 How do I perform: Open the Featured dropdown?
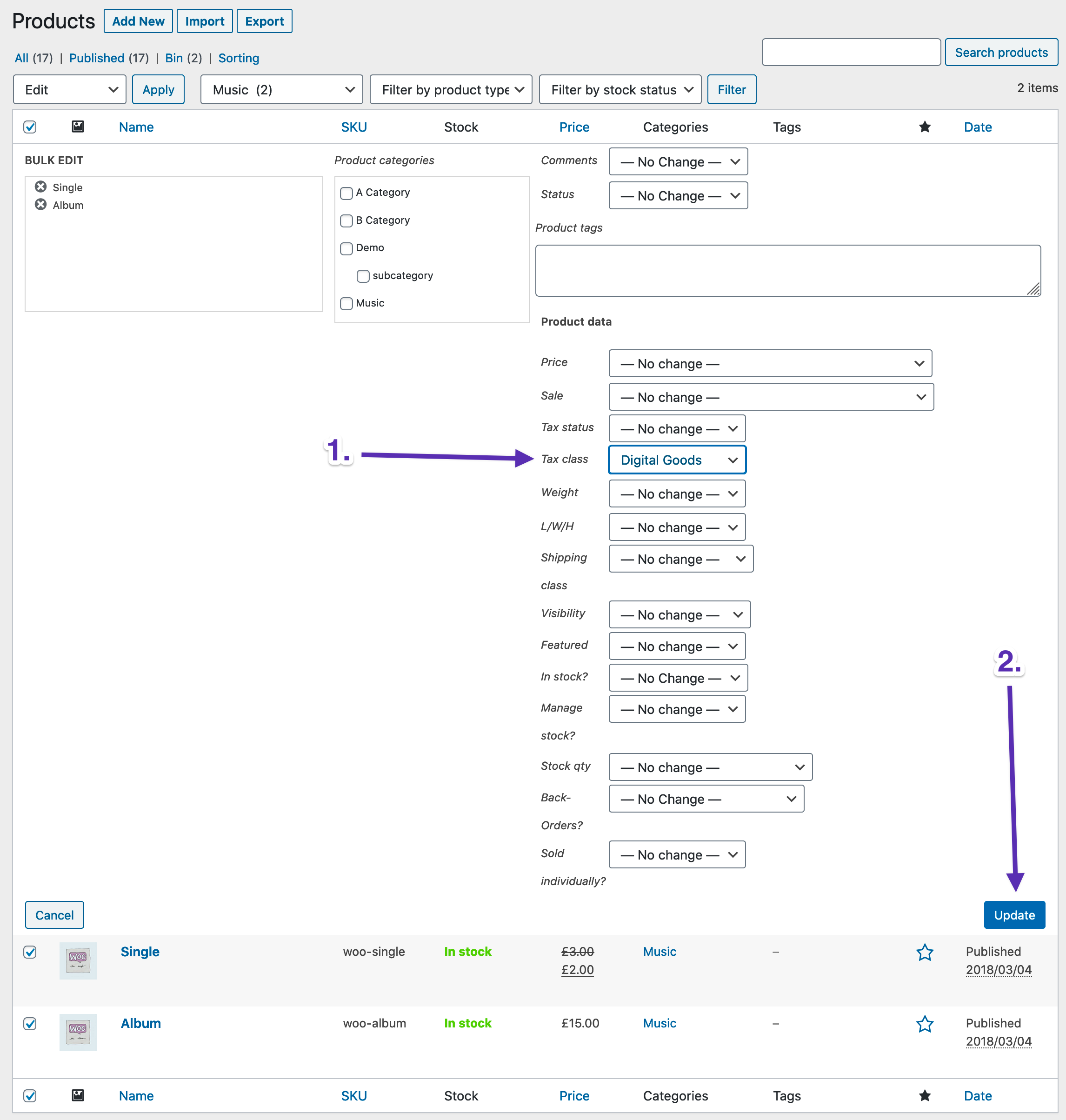677,647
